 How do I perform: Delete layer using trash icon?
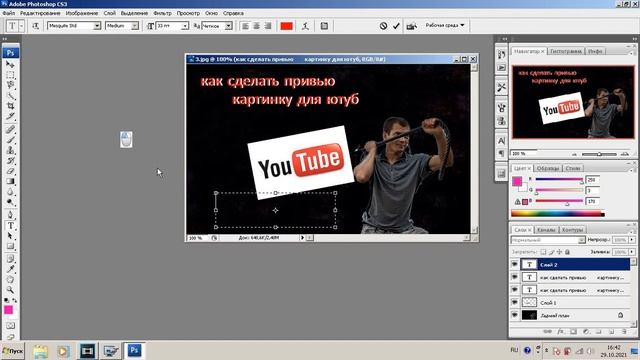point(624,331)
